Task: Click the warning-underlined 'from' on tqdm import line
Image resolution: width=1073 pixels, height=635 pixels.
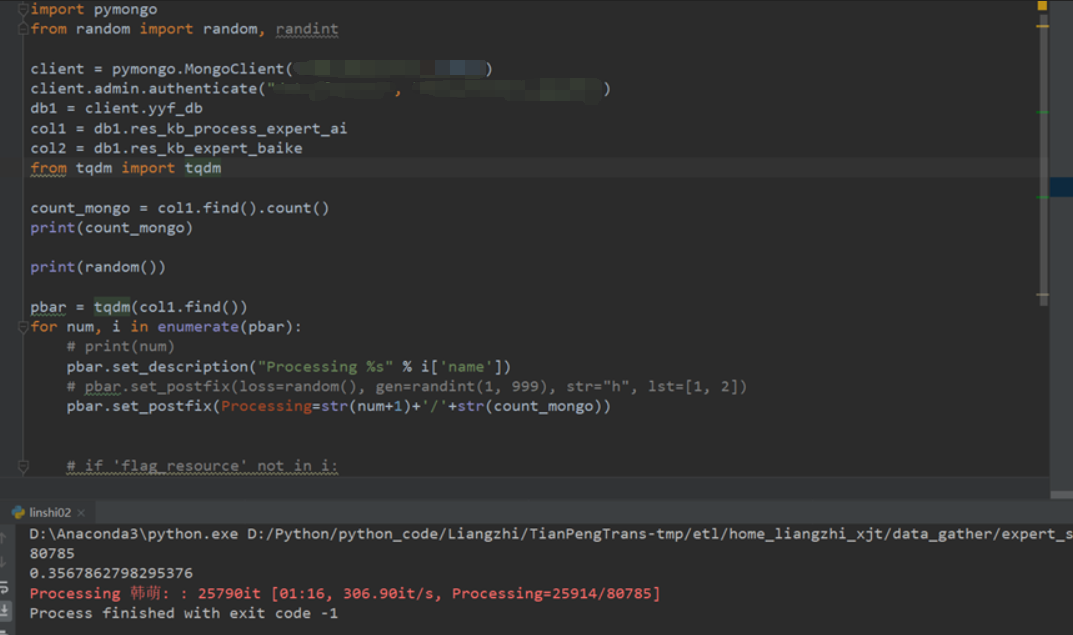Action: (x=48, y=168)
